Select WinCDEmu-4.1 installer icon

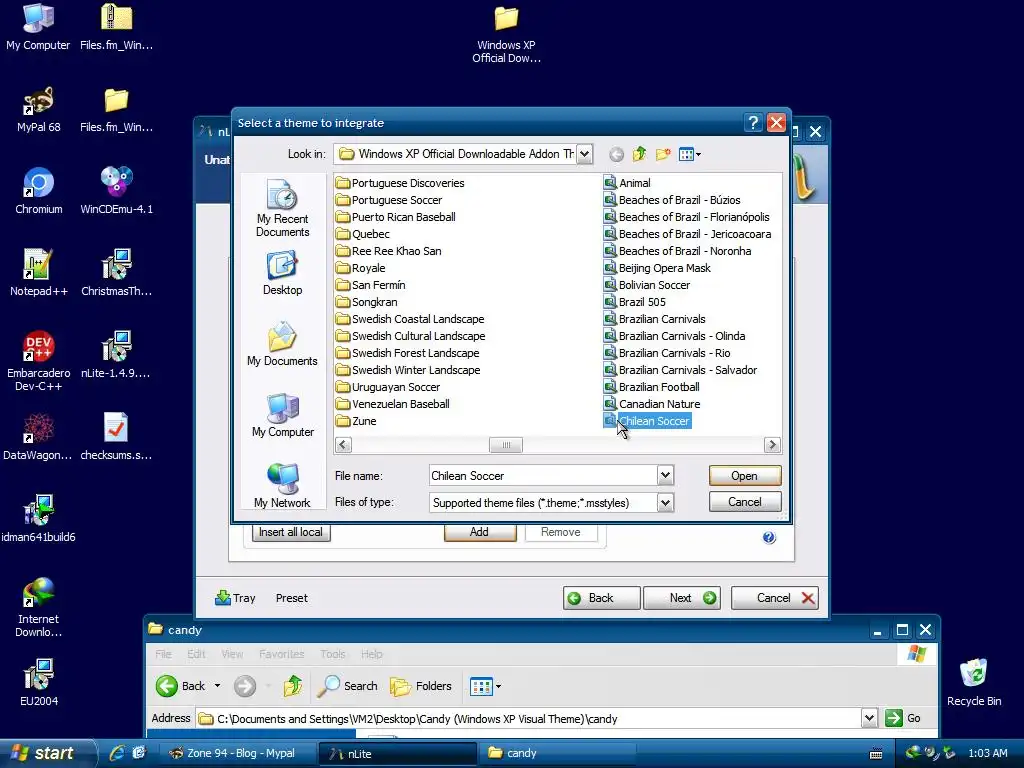[x=116, y=191]
